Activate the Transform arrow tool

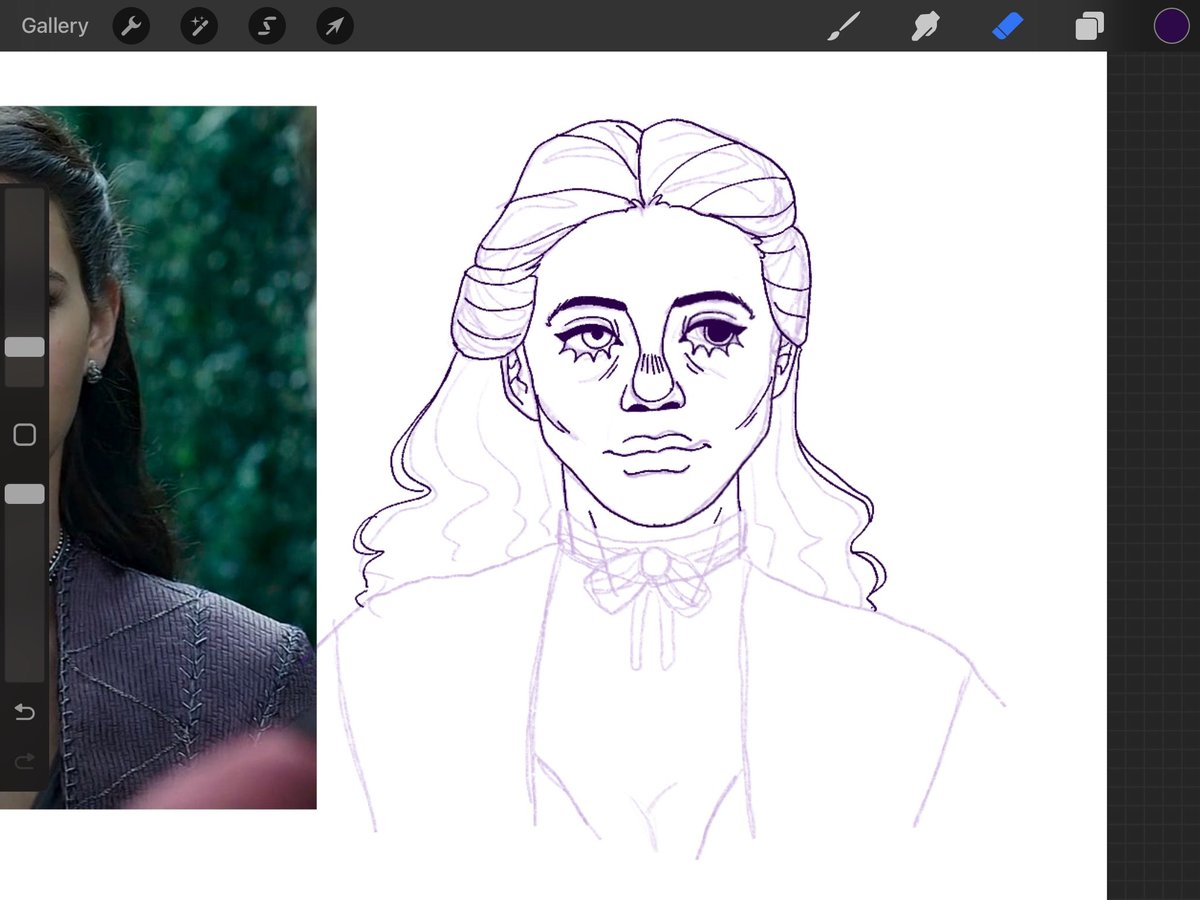tap(335, 26)
